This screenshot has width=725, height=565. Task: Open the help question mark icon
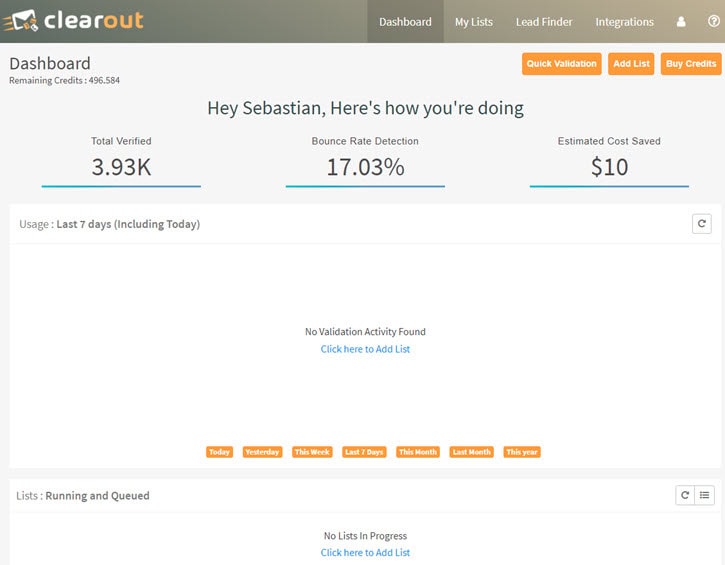coord(713,22)
